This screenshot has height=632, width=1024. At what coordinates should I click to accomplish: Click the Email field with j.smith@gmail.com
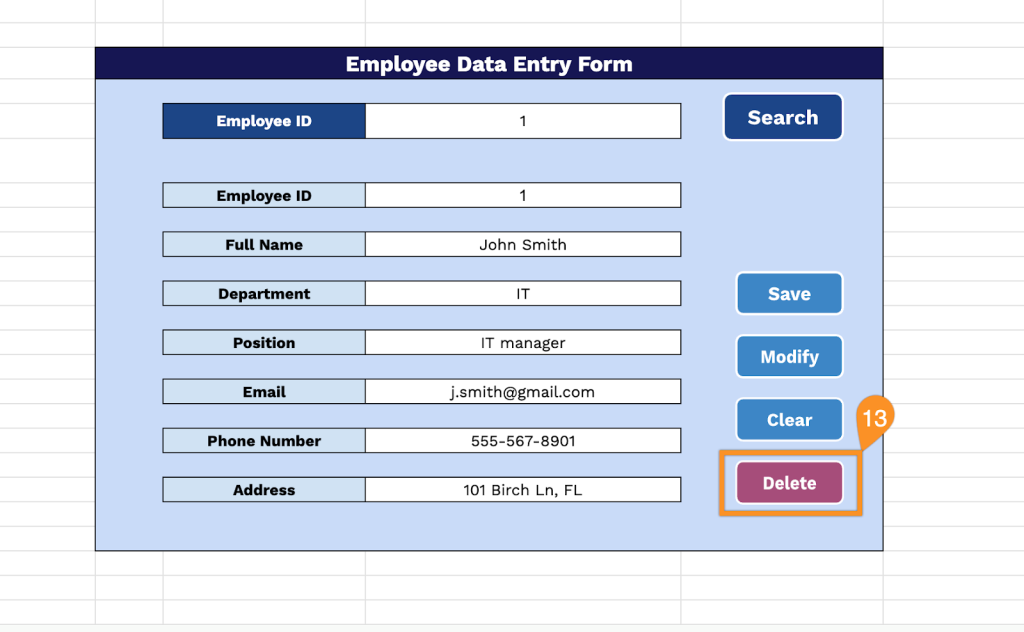522,391
